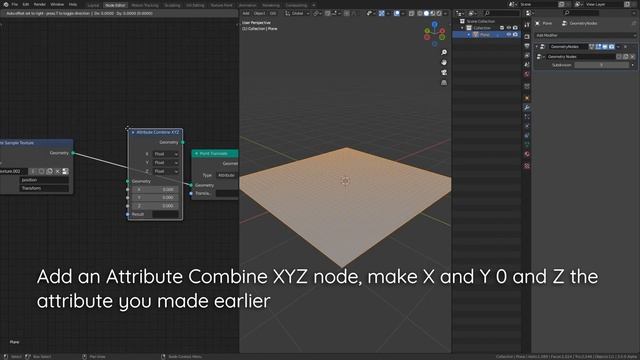Click the Transform field in Sample Texture node

[x=44, y=189]
